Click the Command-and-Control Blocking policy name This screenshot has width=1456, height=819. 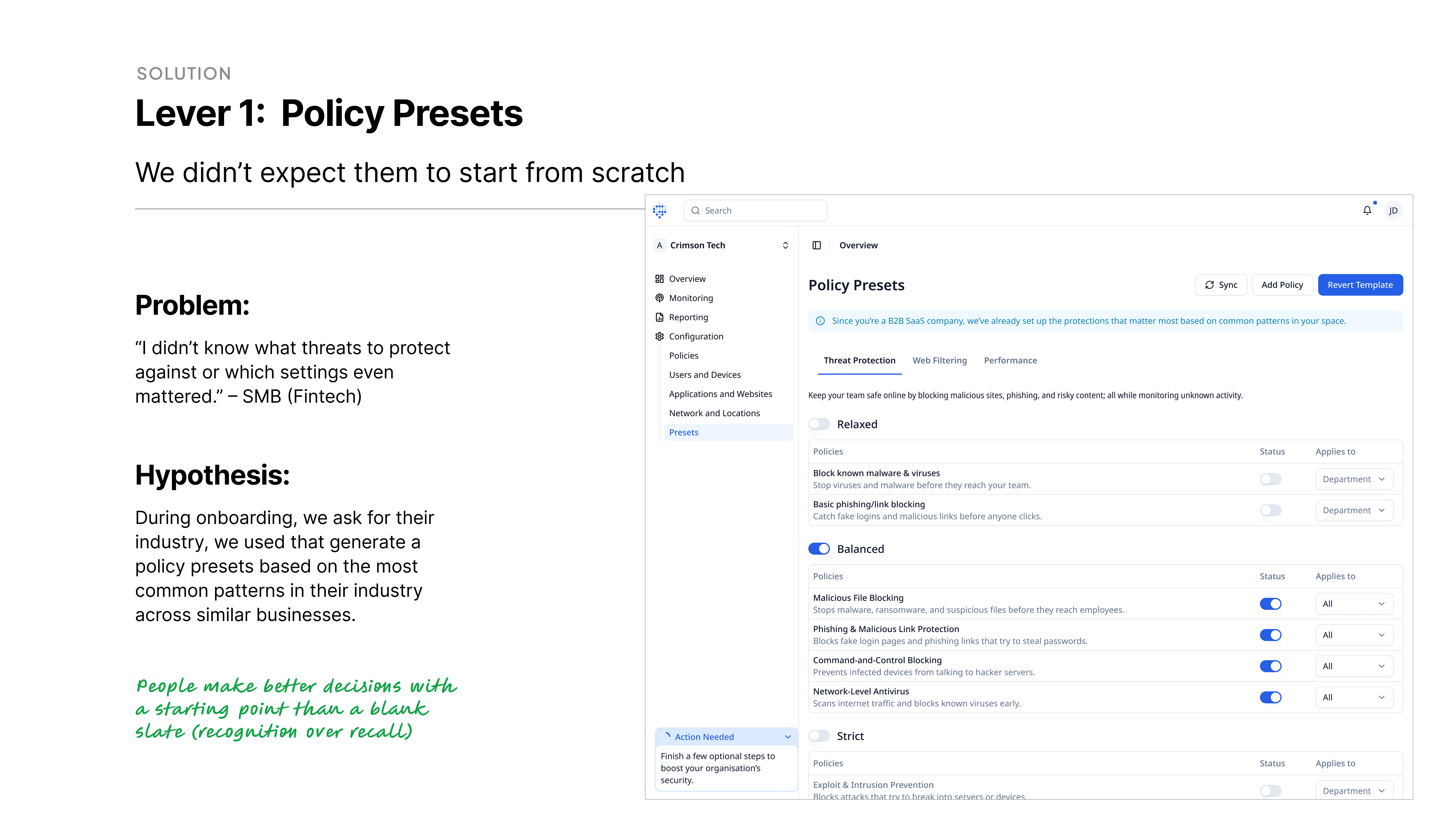pyautogui.click(x=877, y=660)
